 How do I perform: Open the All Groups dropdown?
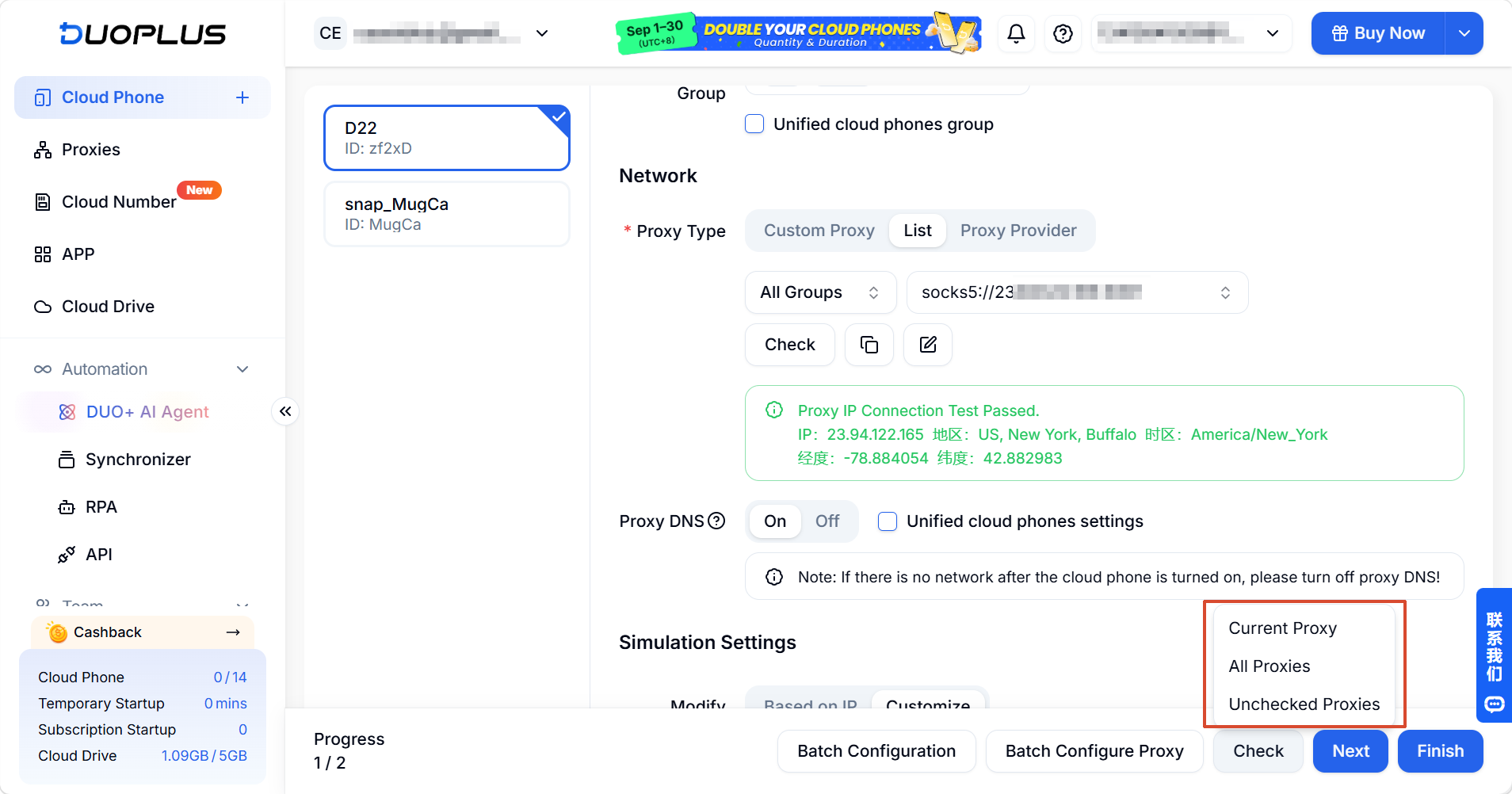pos(820,292)
